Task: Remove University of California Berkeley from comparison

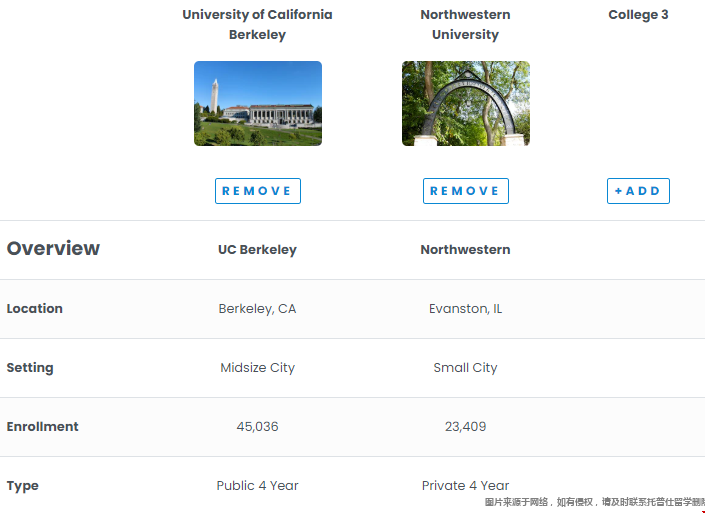Action: (x=258, y=191)
